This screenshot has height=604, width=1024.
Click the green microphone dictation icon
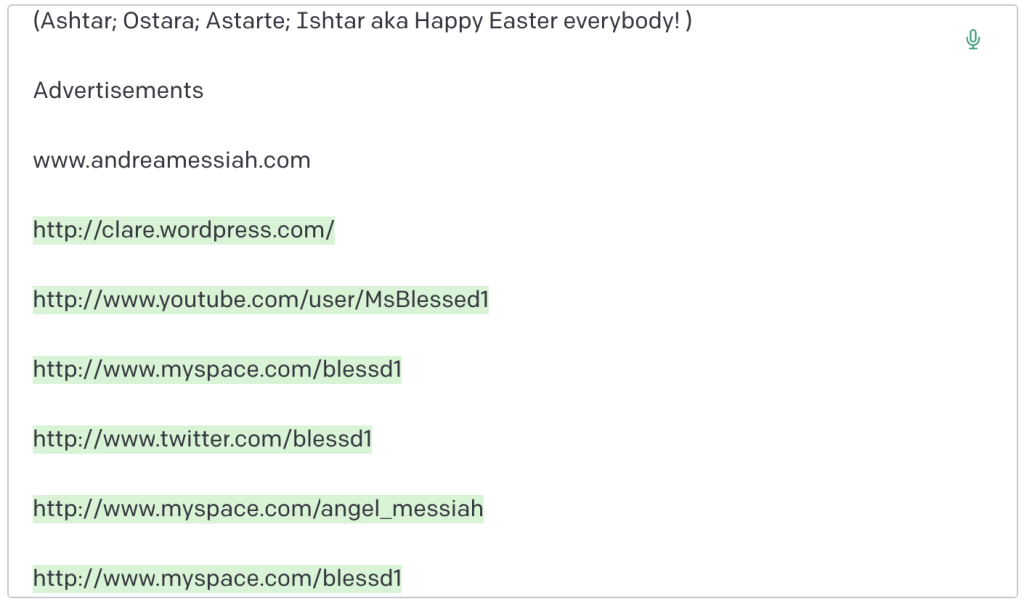972,40
